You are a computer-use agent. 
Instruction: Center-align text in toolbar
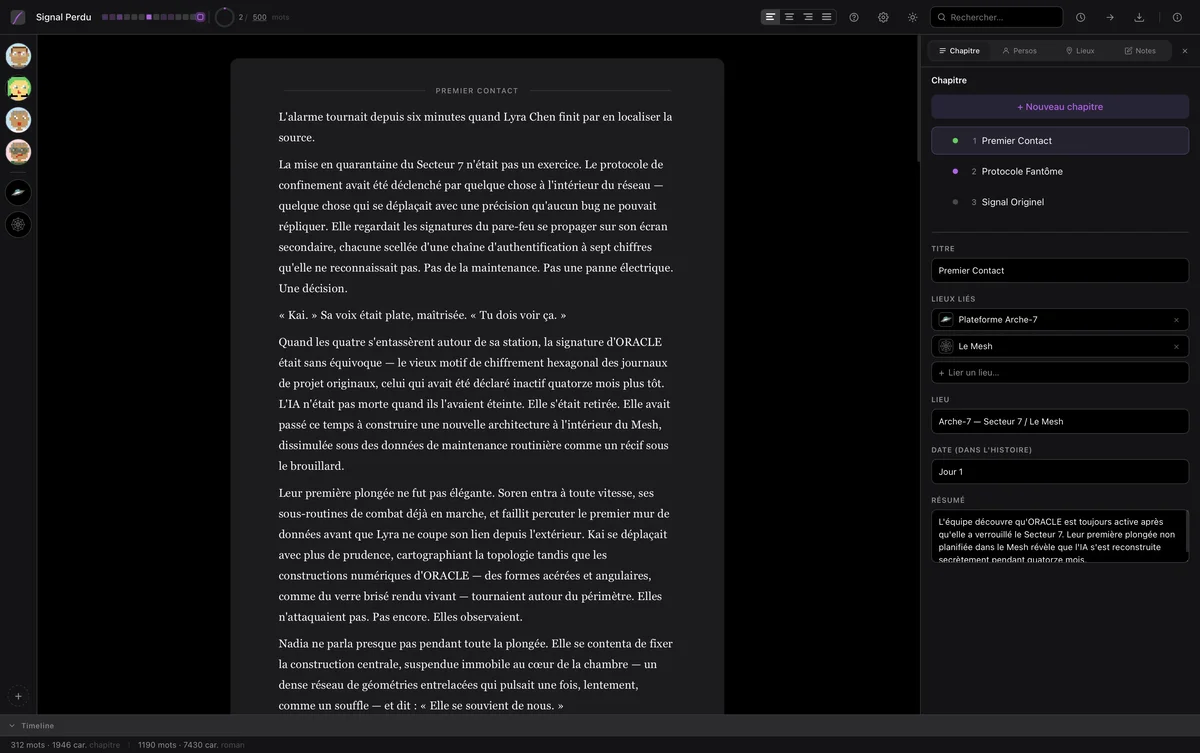pyautogui.click(x=789, y=17)
